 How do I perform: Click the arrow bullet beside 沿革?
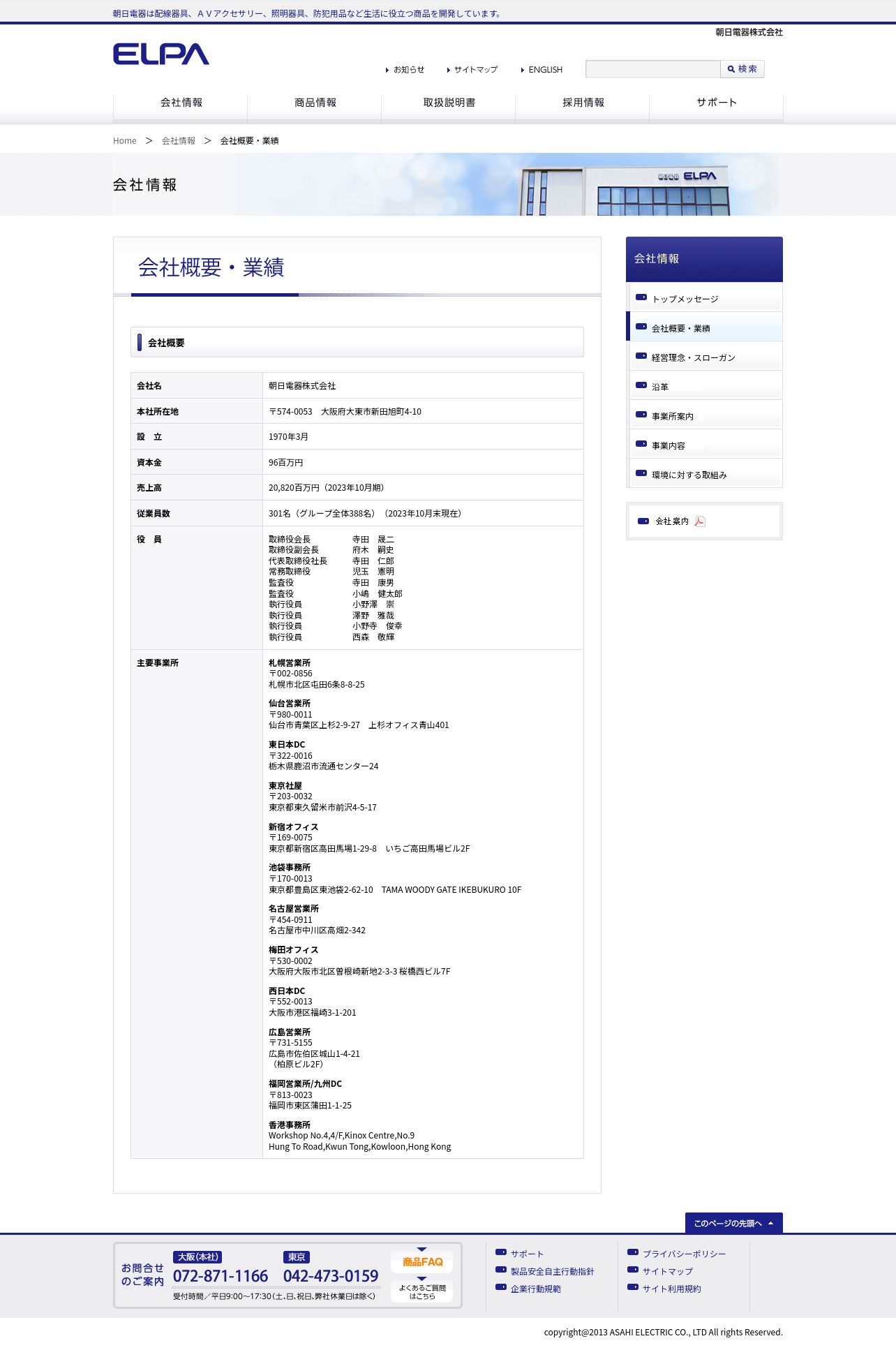(x=641, y=385)
